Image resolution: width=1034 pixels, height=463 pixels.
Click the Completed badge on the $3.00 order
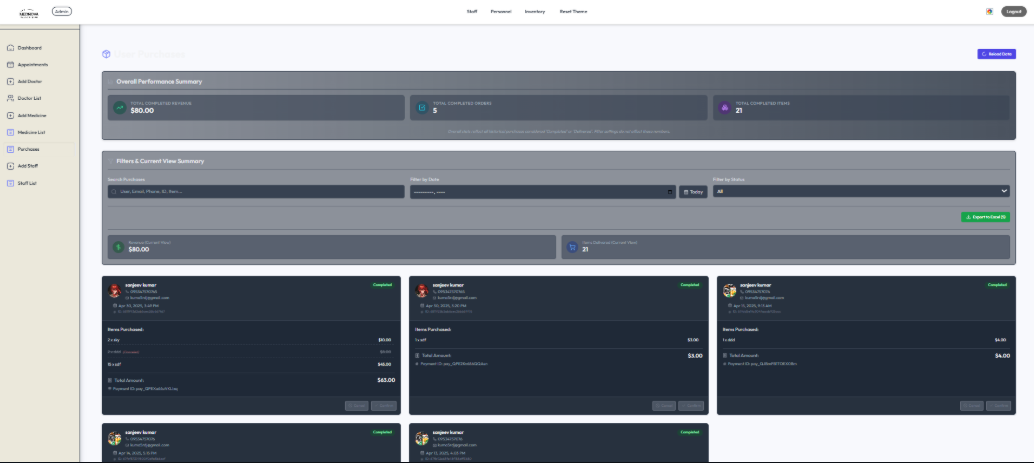(x=690, y=285)
